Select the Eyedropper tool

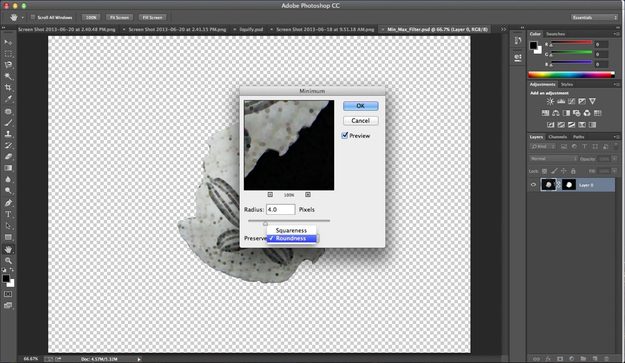tap(8, 98)
